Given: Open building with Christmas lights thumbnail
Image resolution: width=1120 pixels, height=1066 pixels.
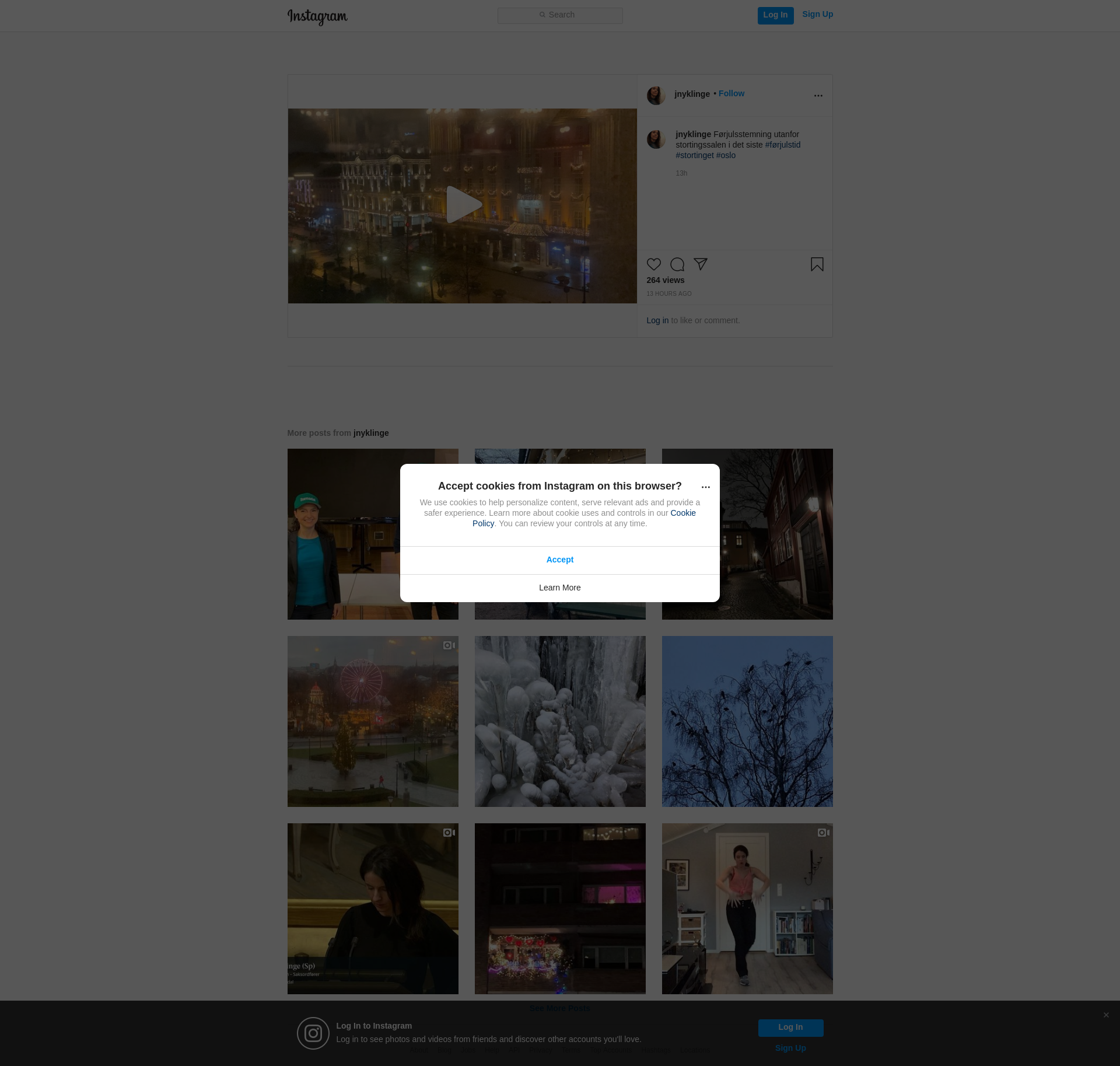Looking at the screenshot, I should [560, 908].
